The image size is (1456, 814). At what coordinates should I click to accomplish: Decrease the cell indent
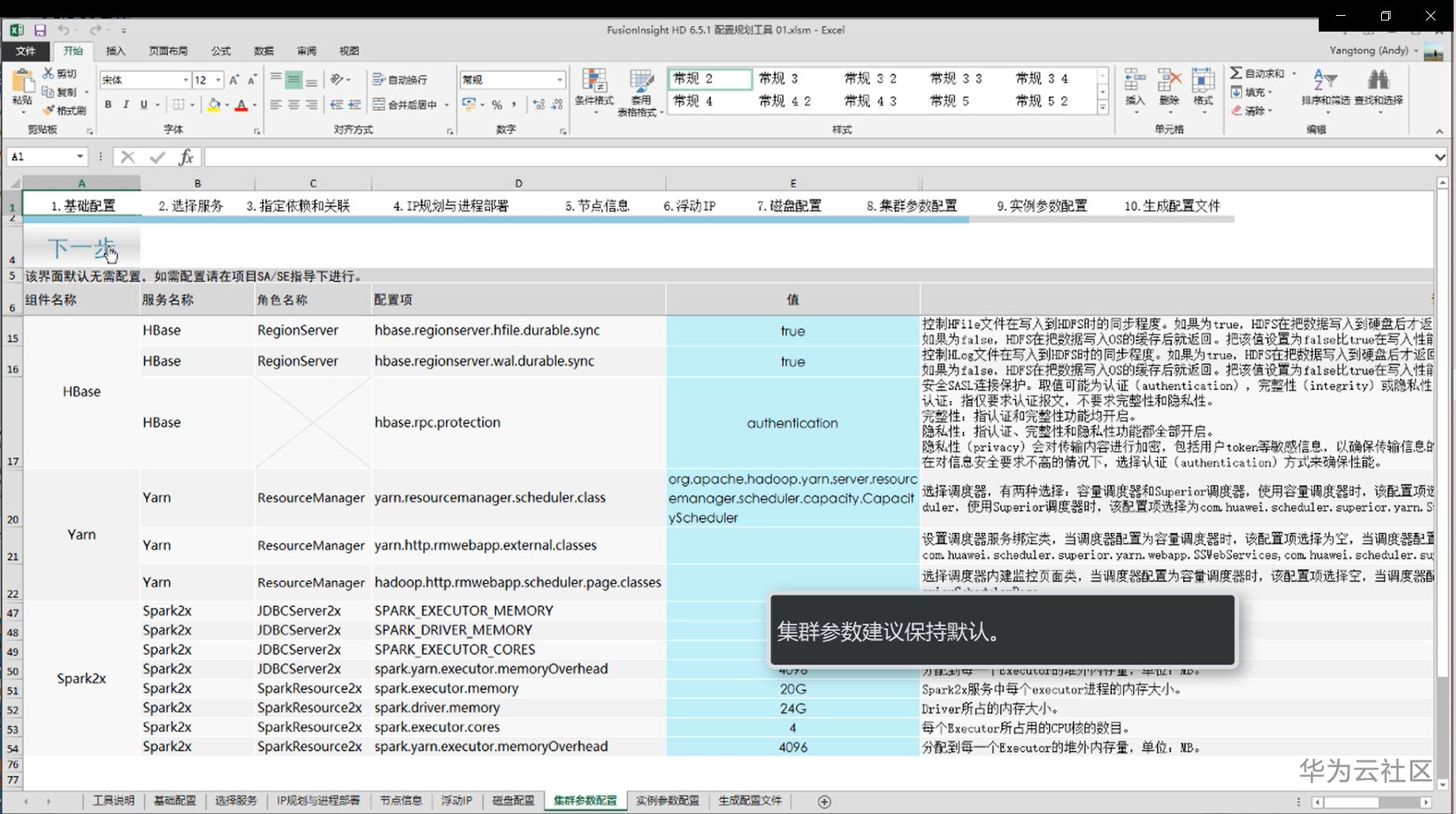pos(336,104)
